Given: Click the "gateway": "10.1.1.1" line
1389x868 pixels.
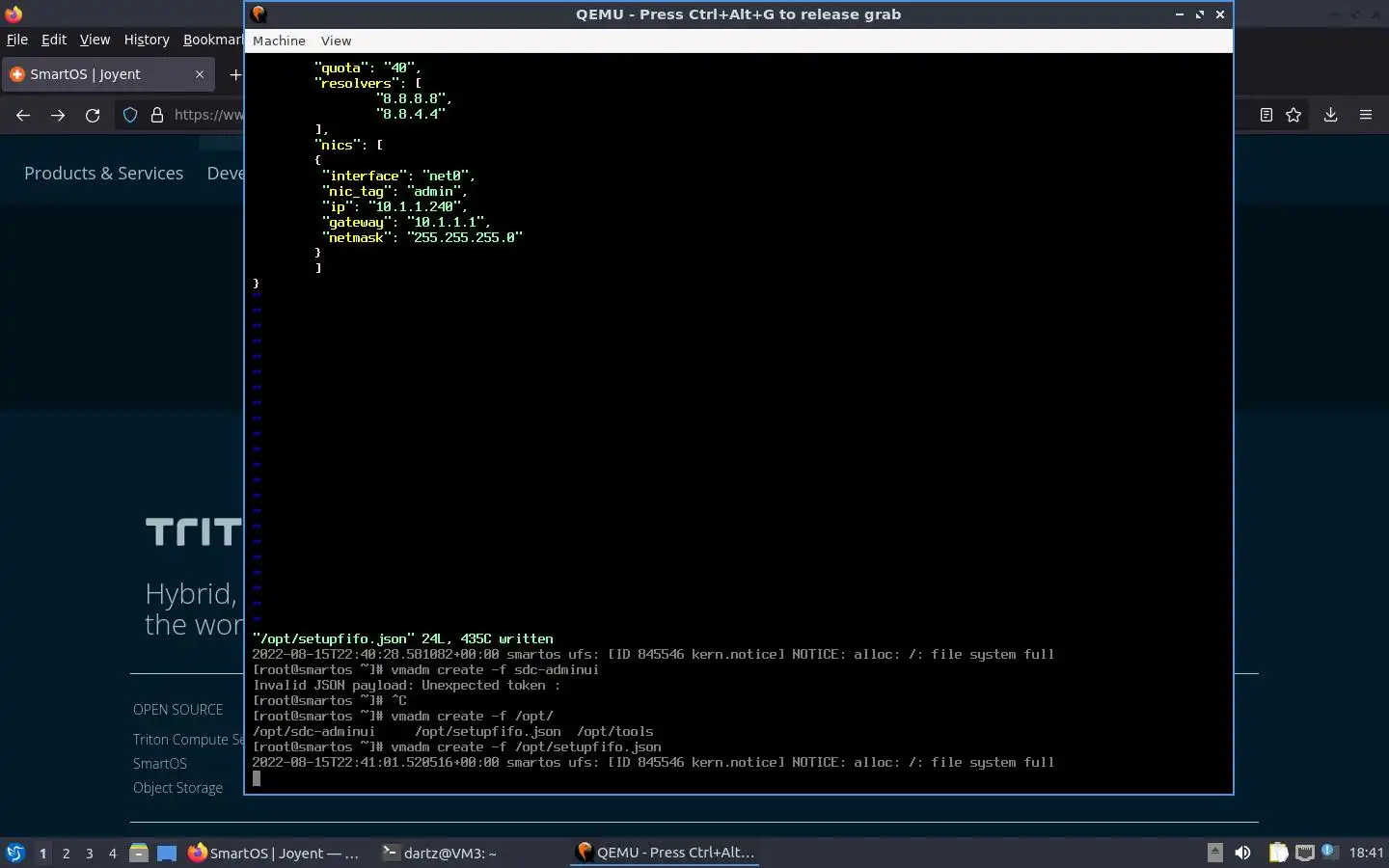Looking at the screenshot, I should (x=406, y=222).
